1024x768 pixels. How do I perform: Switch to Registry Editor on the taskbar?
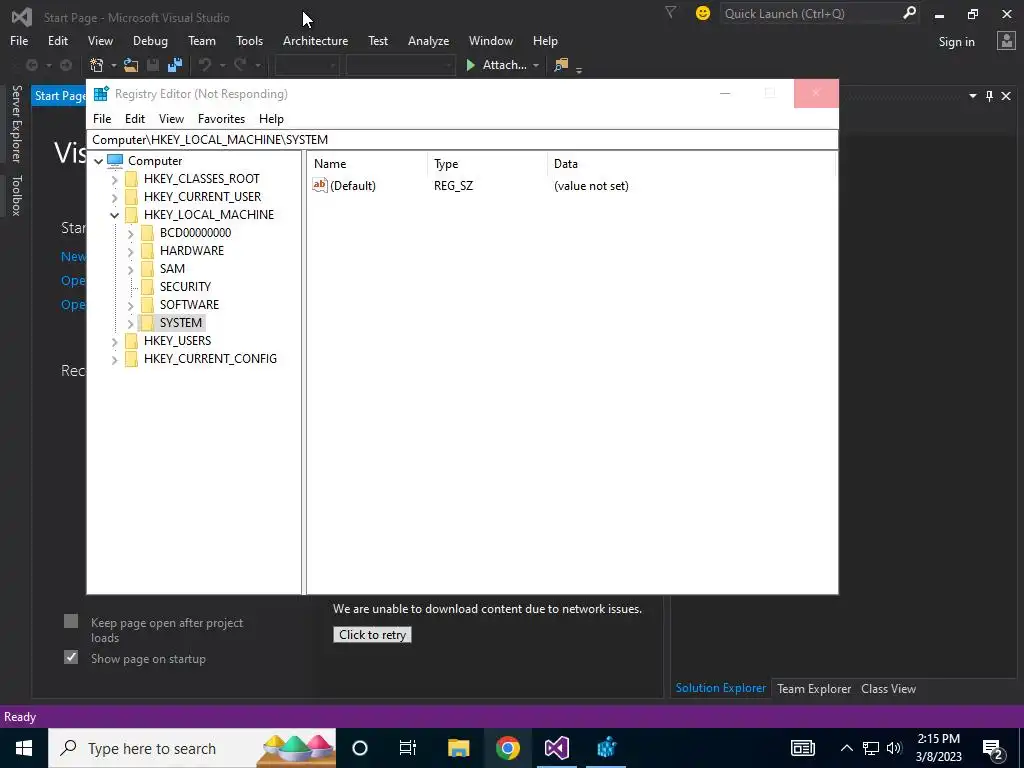pyautogui.click(x=606, y=748)
